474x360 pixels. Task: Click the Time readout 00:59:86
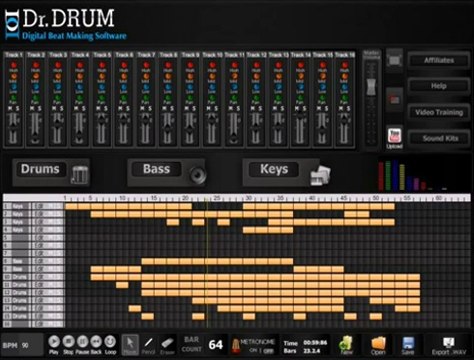point(315,342)
